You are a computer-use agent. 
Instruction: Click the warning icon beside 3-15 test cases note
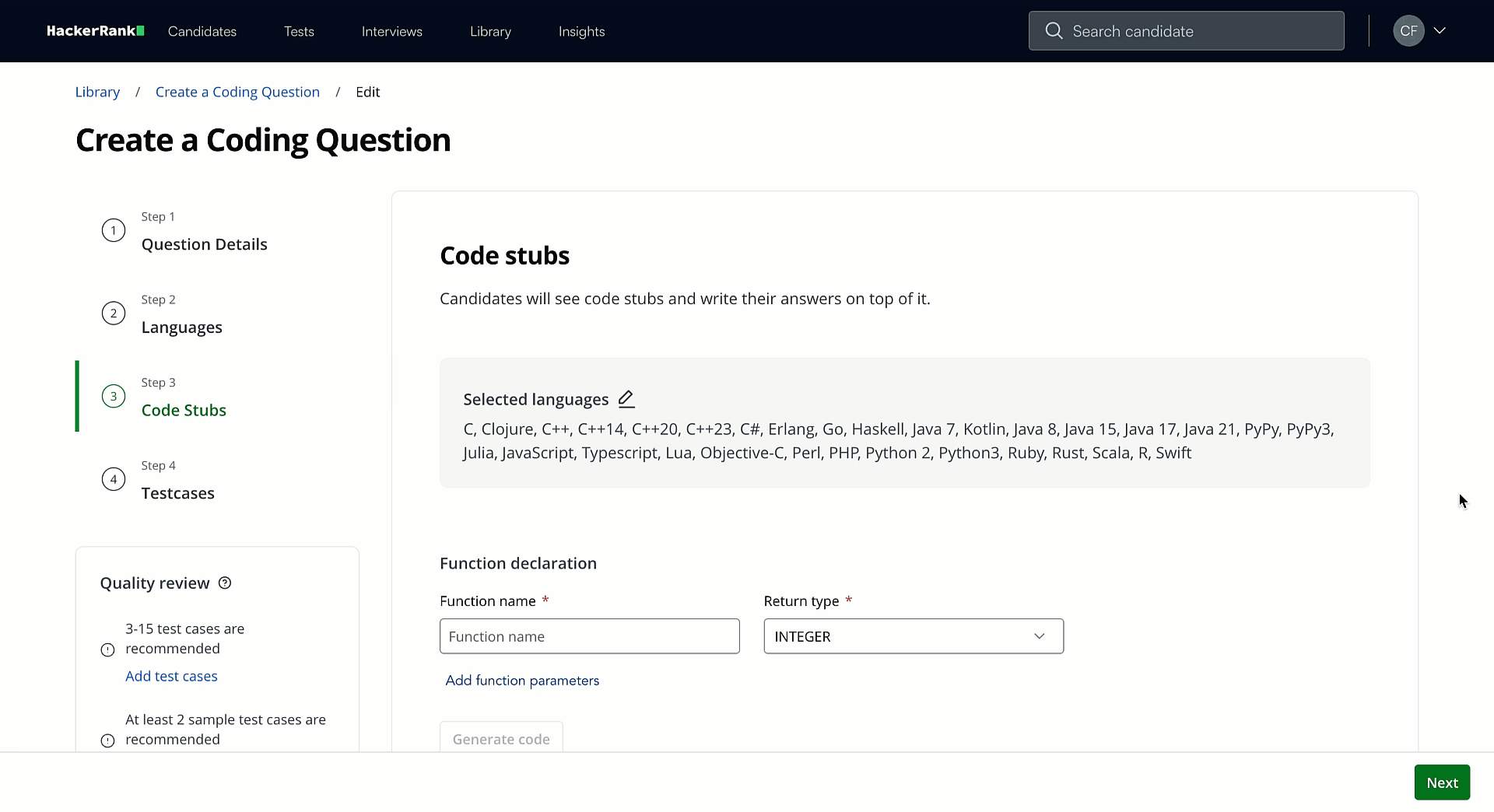pyautogui.click(x=107, y=649)
